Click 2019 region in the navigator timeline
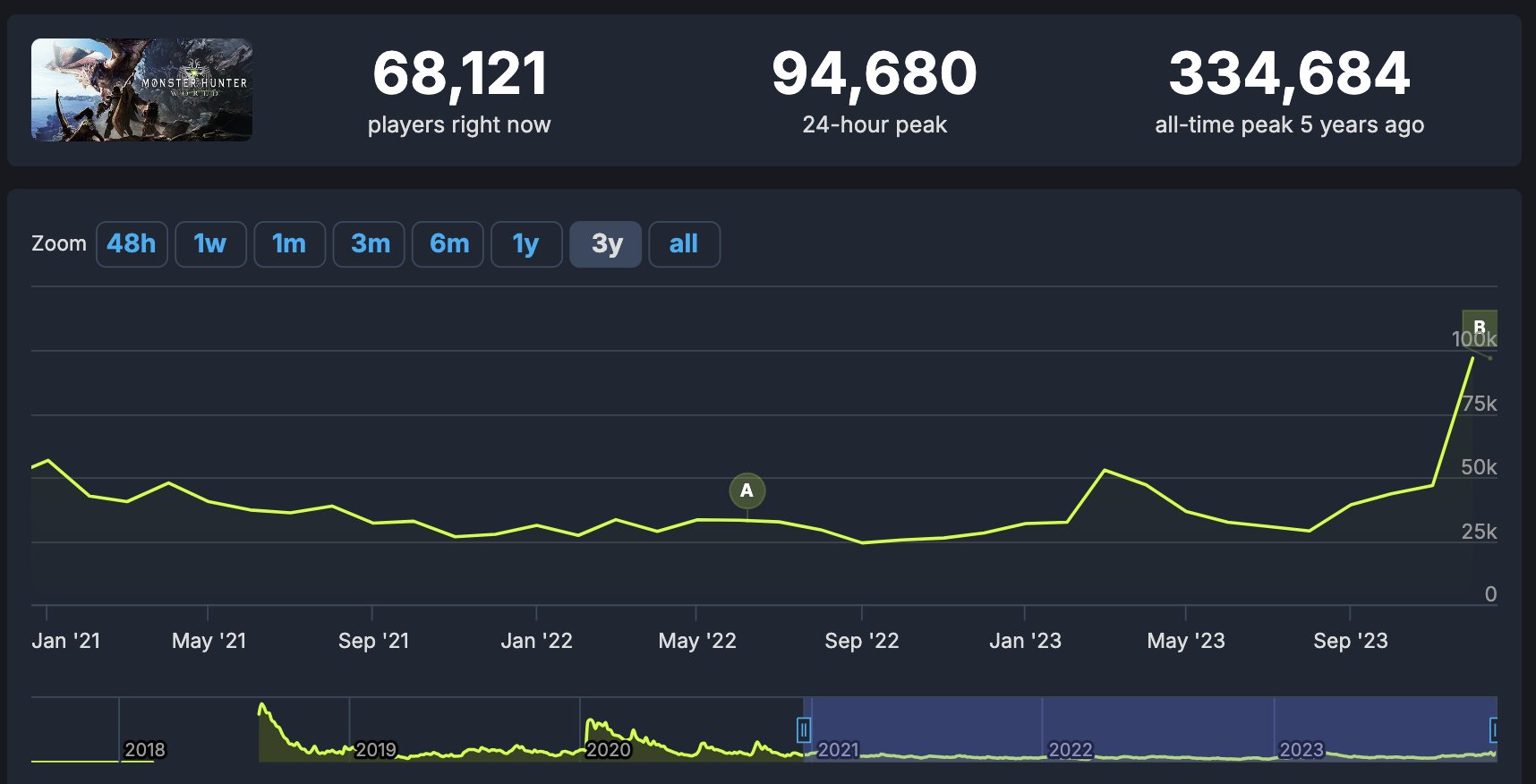1536x784 pixels. pyautogui.click(x=375, y=749)
